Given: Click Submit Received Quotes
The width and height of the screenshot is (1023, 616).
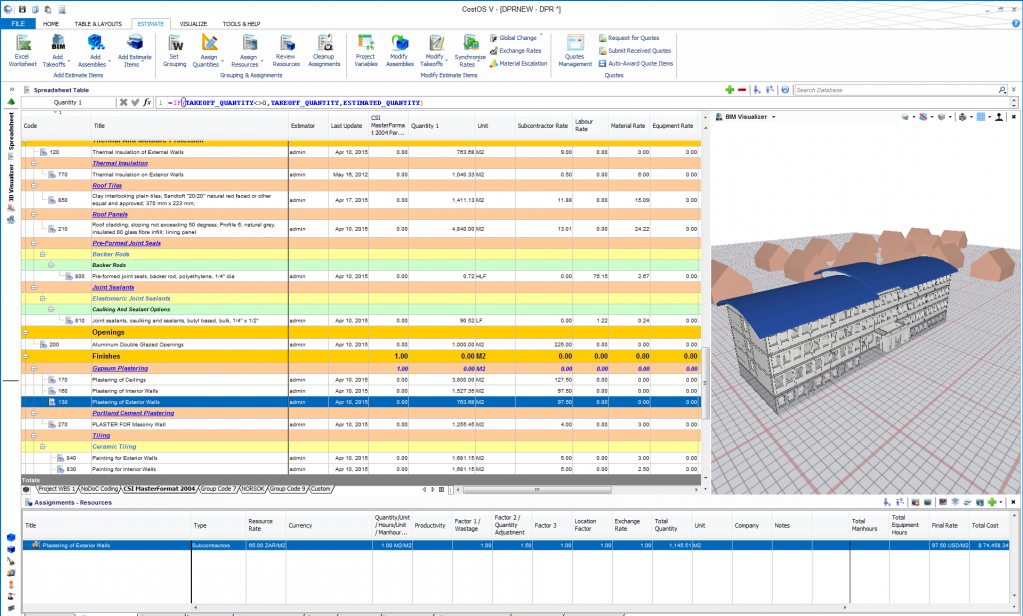Looking at the screenshot, I should click(635, 51).
